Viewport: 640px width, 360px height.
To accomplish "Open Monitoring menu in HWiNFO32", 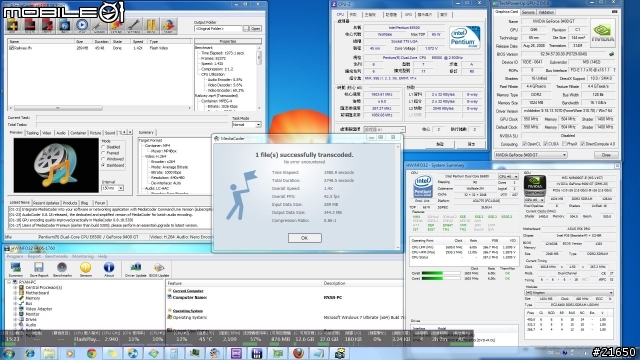I will coord(83,256).
